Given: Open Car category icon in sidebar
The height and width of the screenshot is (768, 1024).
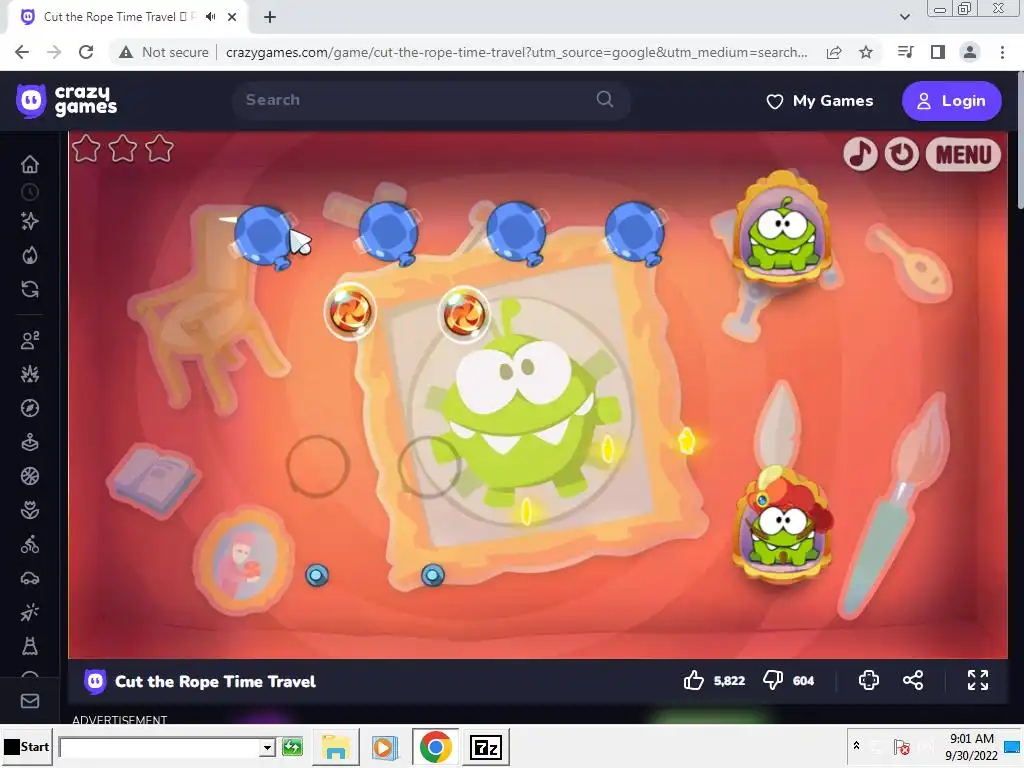Looking at the screenshot, I should tap(30, 578).
